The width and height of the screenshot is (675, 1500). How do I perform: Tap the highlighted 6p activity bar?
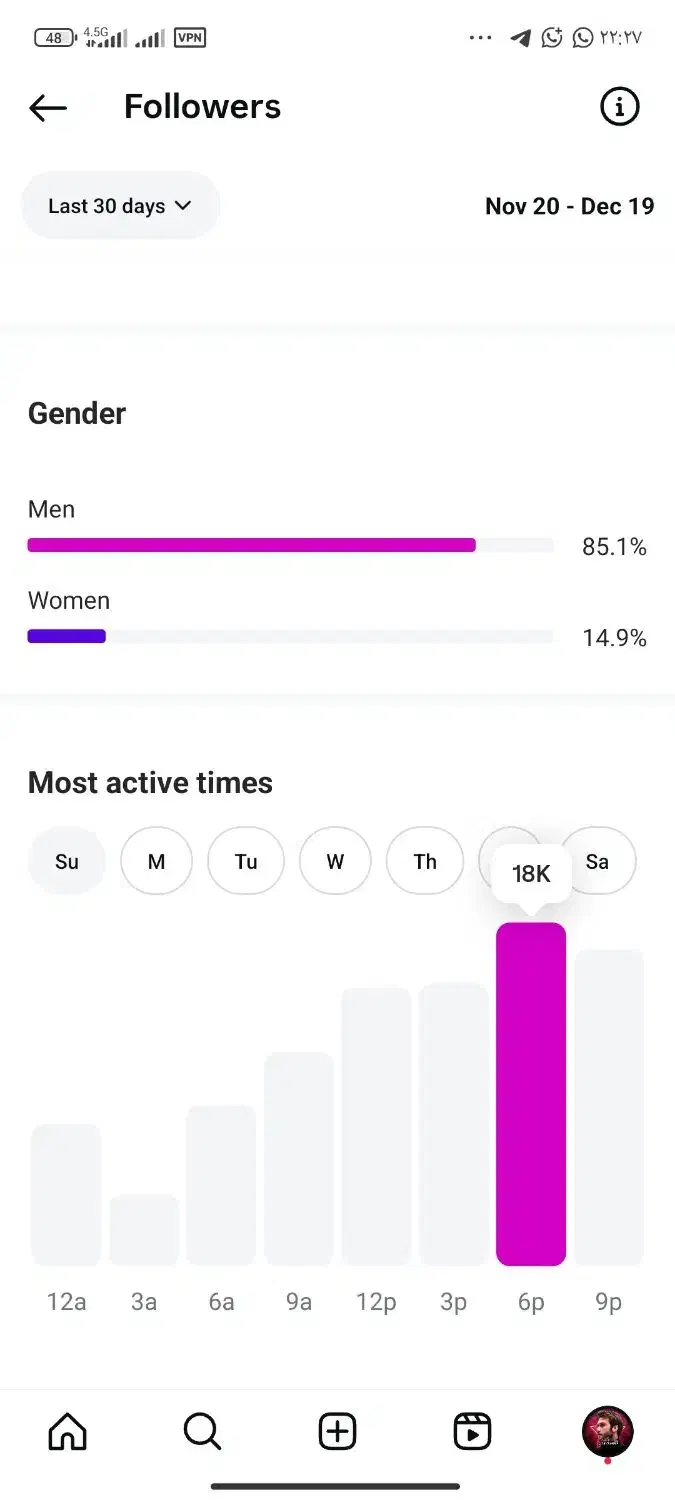pos(531,1093)
